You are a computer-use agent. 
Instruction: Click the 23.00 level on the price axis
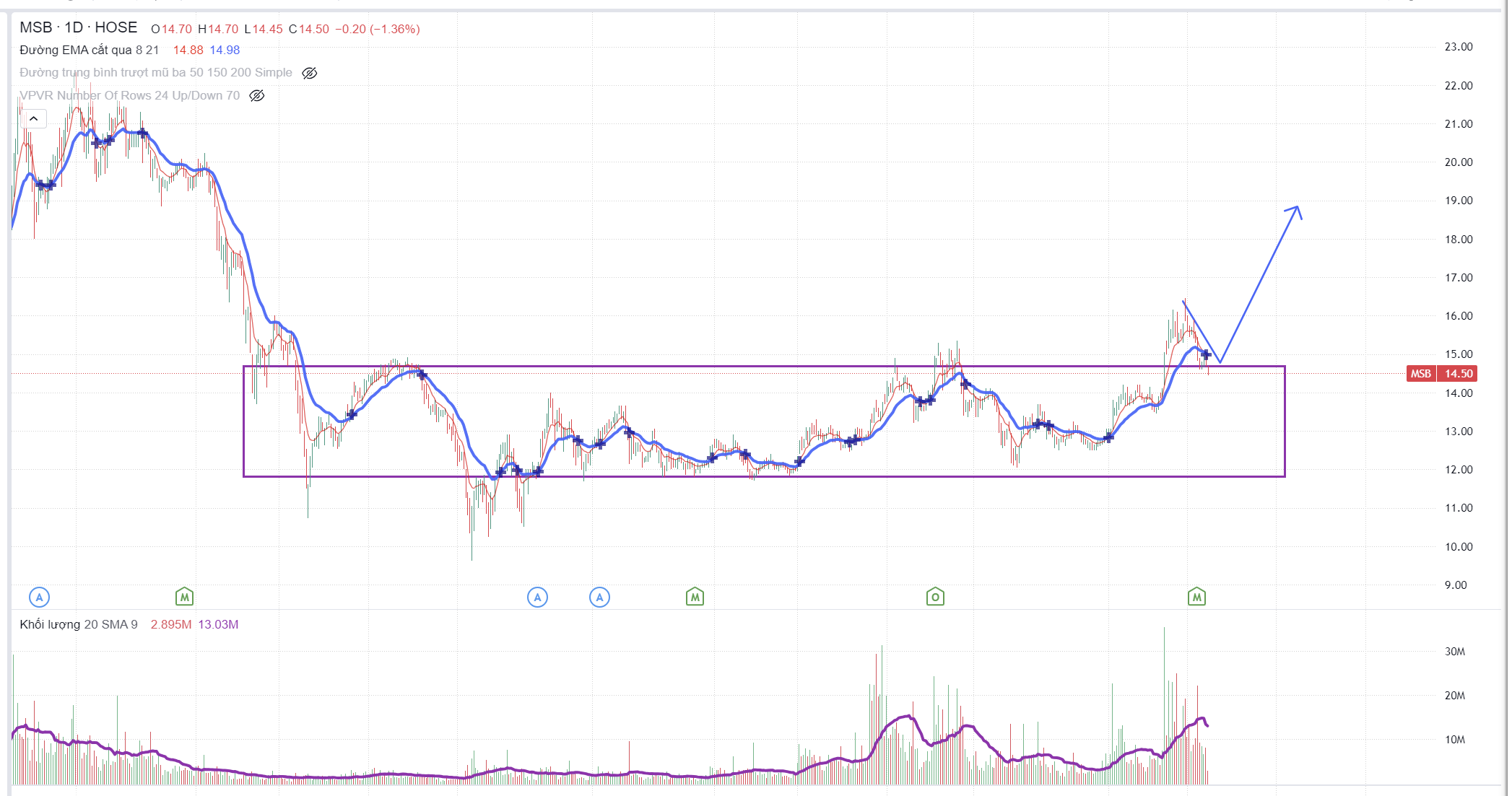pos(1458,47)
